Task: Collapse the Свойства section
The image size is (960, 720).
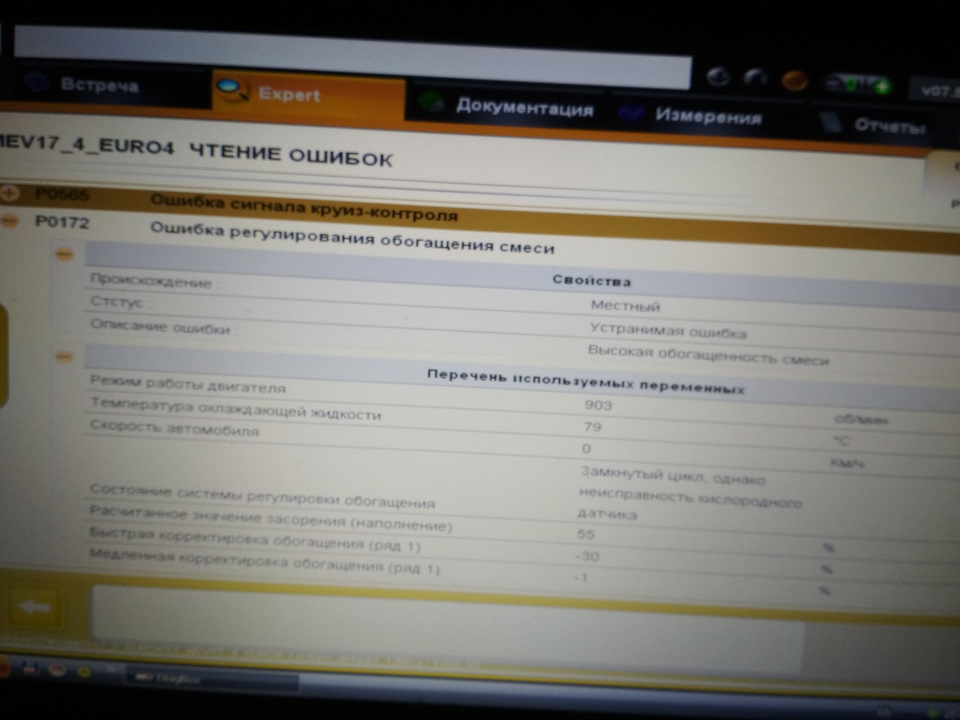Action: 65,253
